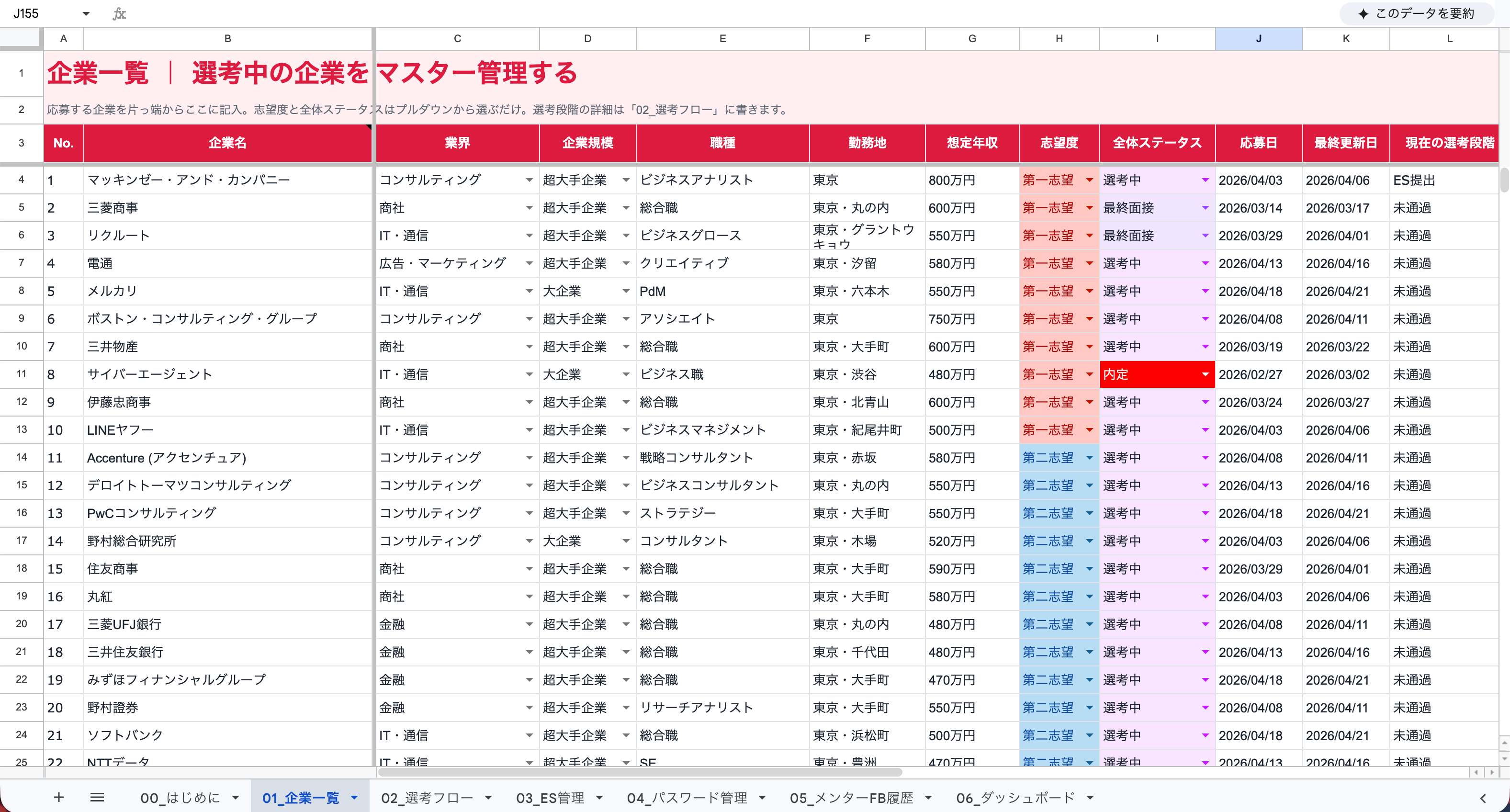Click the scroll-right arrow of horizontal scrollbar
Viewport: 1510px width, 812px height.
click(1492, 772)
